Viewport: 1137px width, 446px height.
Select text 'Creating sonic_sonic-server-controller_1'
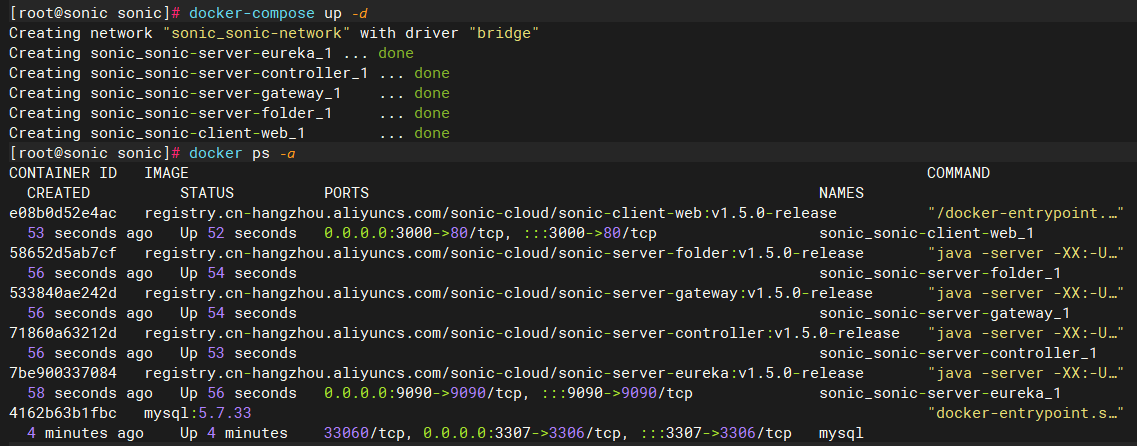(x=189, y=73)
